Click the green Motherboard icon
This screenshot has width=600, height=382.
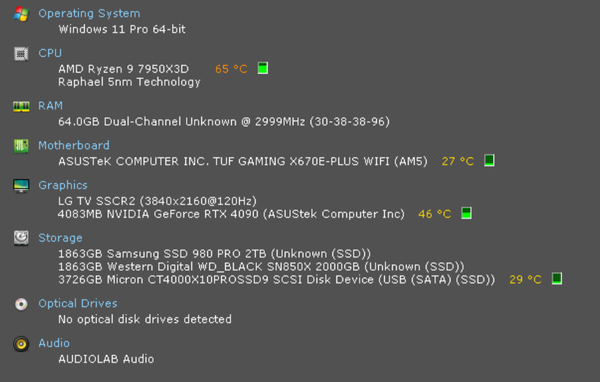tap(21, 146)
